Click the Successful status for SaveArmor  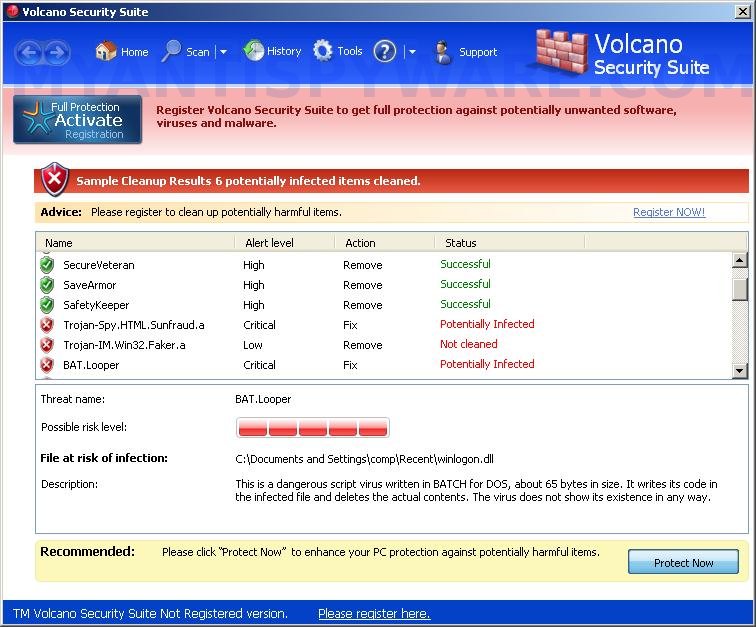[x=465, y=284]
